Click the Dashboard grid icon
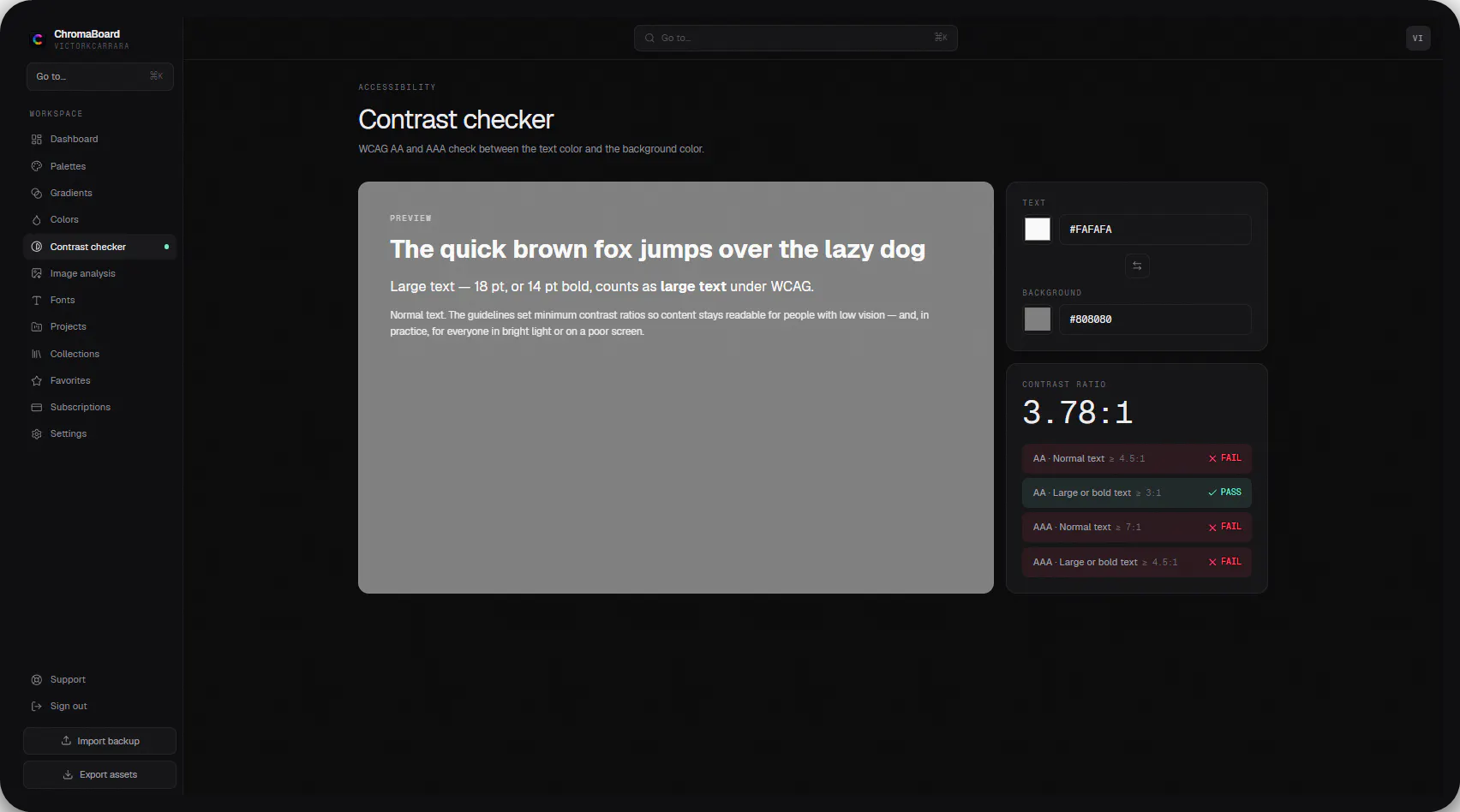This screenshot has width=1460, height=812. coord(36,140)
